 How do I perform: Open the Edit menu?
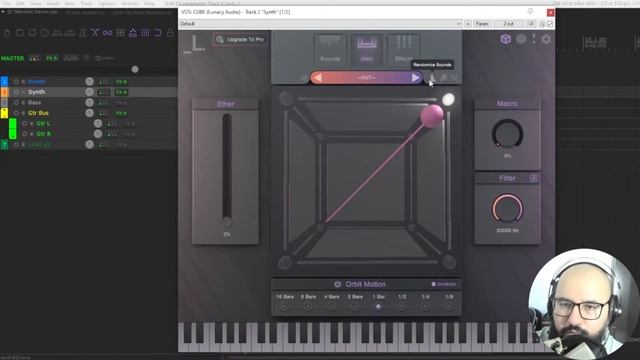click(x=20, y=3)
